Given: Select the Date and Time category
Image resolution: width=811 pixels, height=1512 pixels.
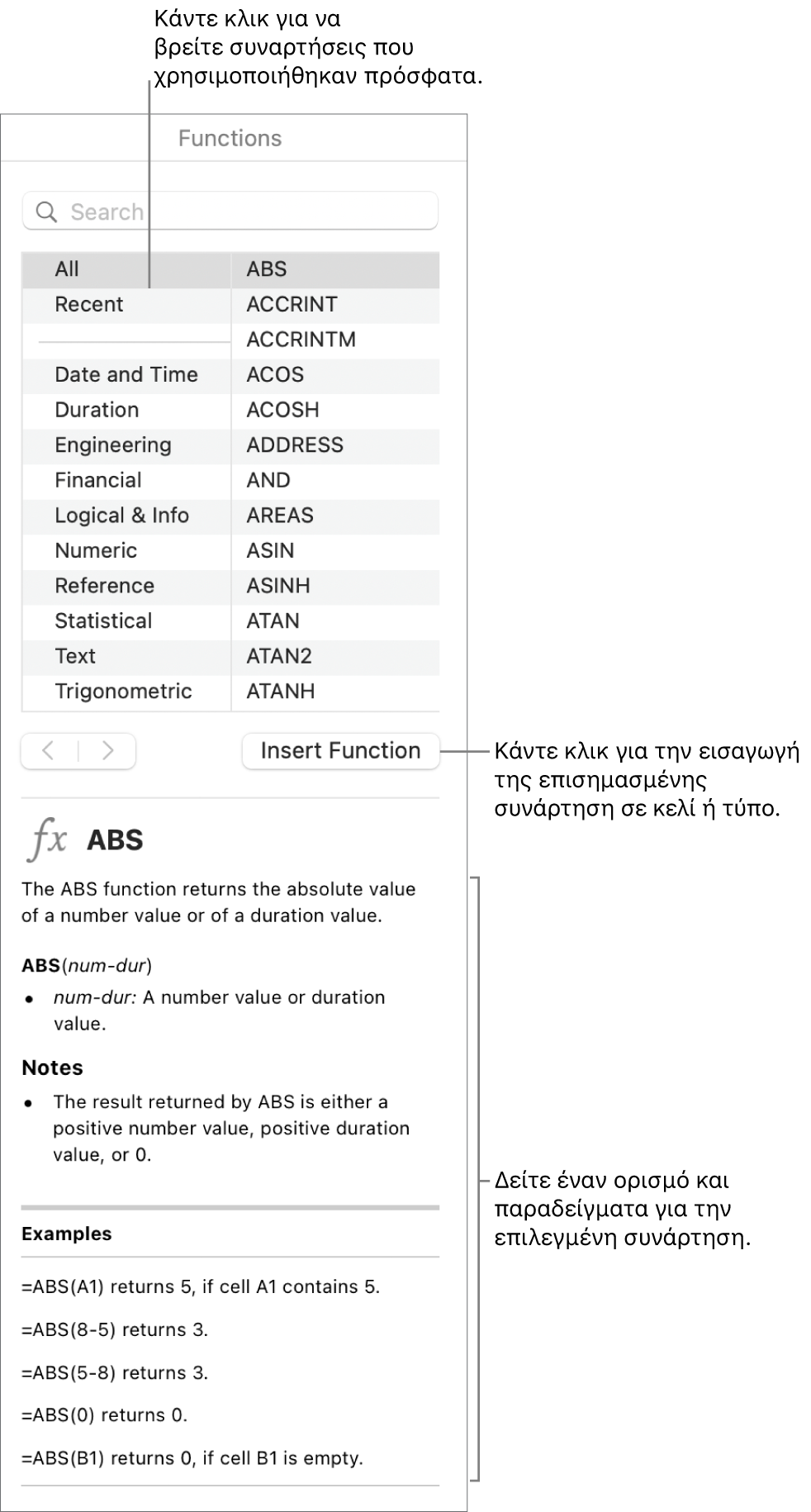Looking at the screenshot, I should point(126,375).
